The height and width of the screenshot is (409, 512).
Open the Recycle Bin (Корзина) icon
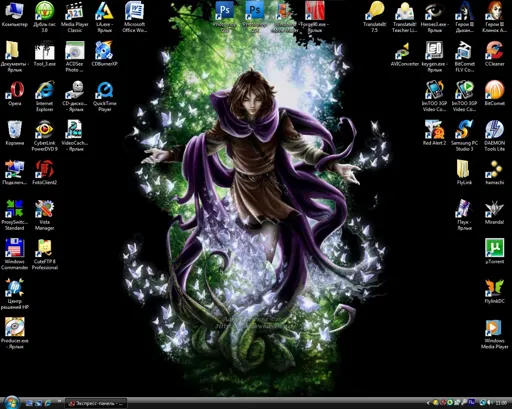(x=15, y=133)
